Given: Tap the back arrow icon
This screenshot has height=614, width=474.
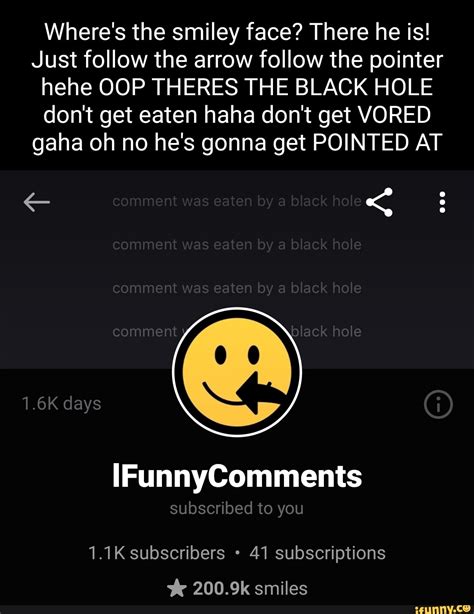Looking at the screenshot, I should (36, 202).
